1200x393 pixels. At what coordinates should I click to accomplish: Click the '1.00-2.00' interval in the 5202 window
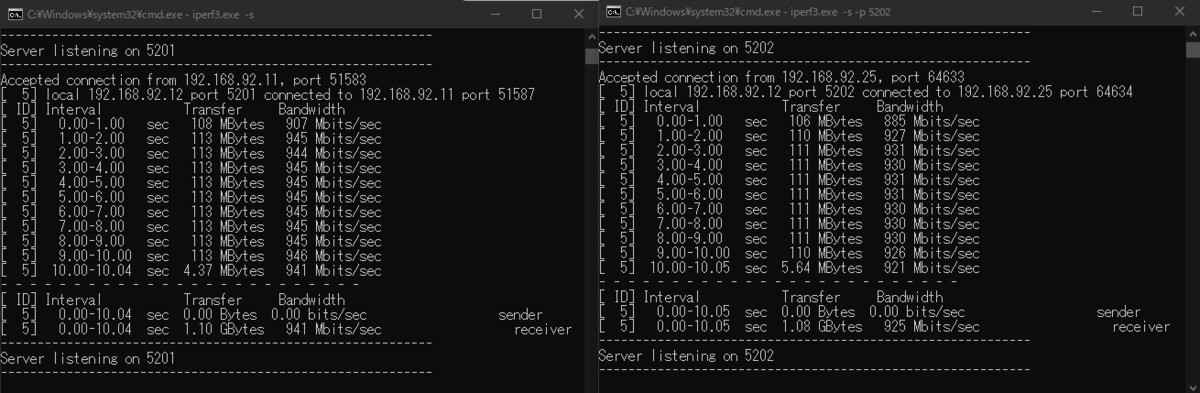pos(690,136)
